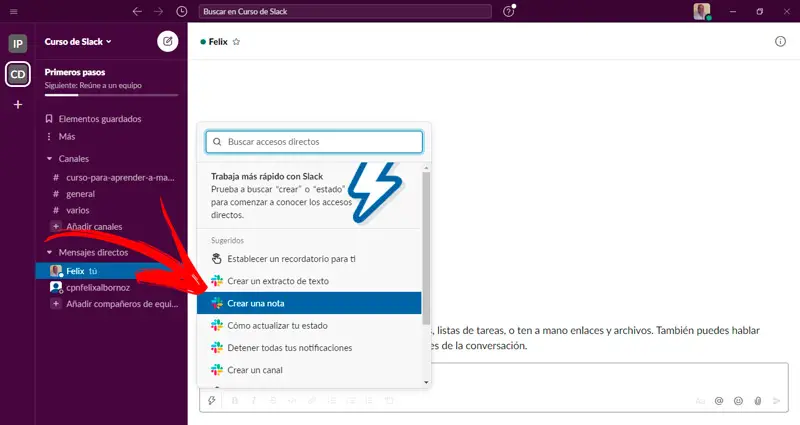Click the 'Buscar accesos directos' search field
This screenshot has height=425, width=800.
(314, 142)
